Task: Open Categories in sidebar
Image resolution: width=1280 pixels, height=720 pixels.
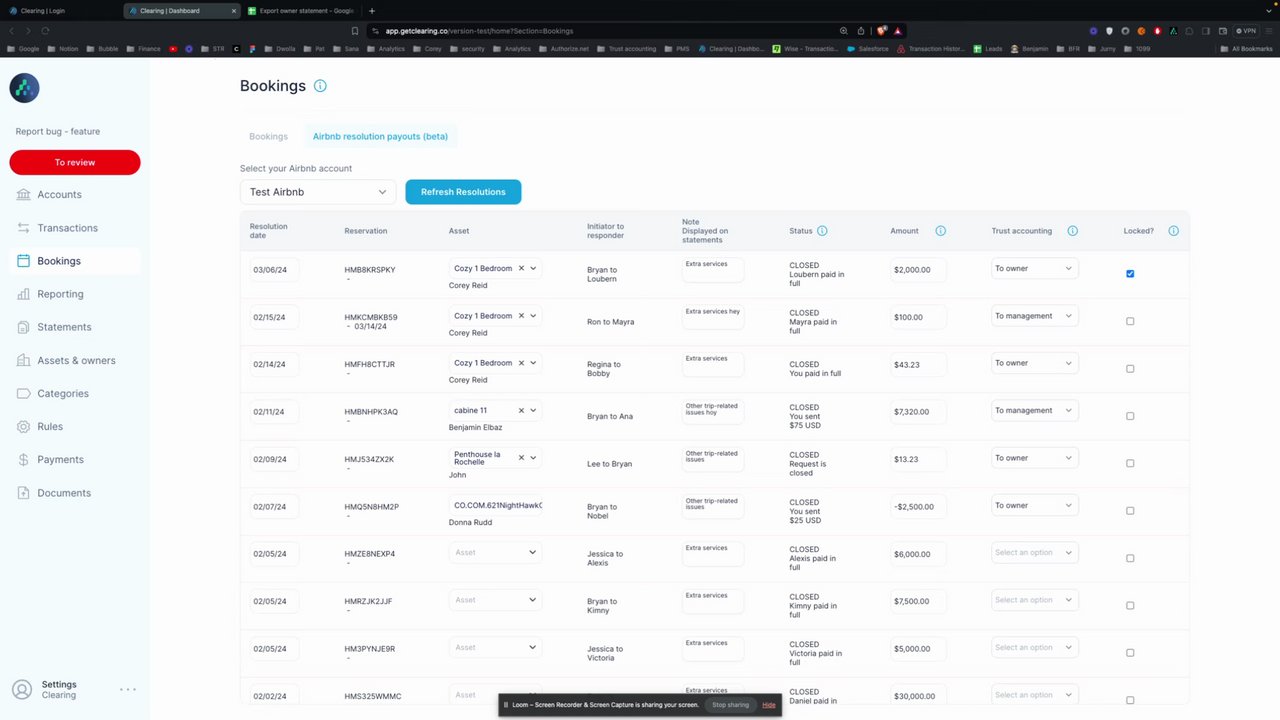Action: [x=62, y=393]
